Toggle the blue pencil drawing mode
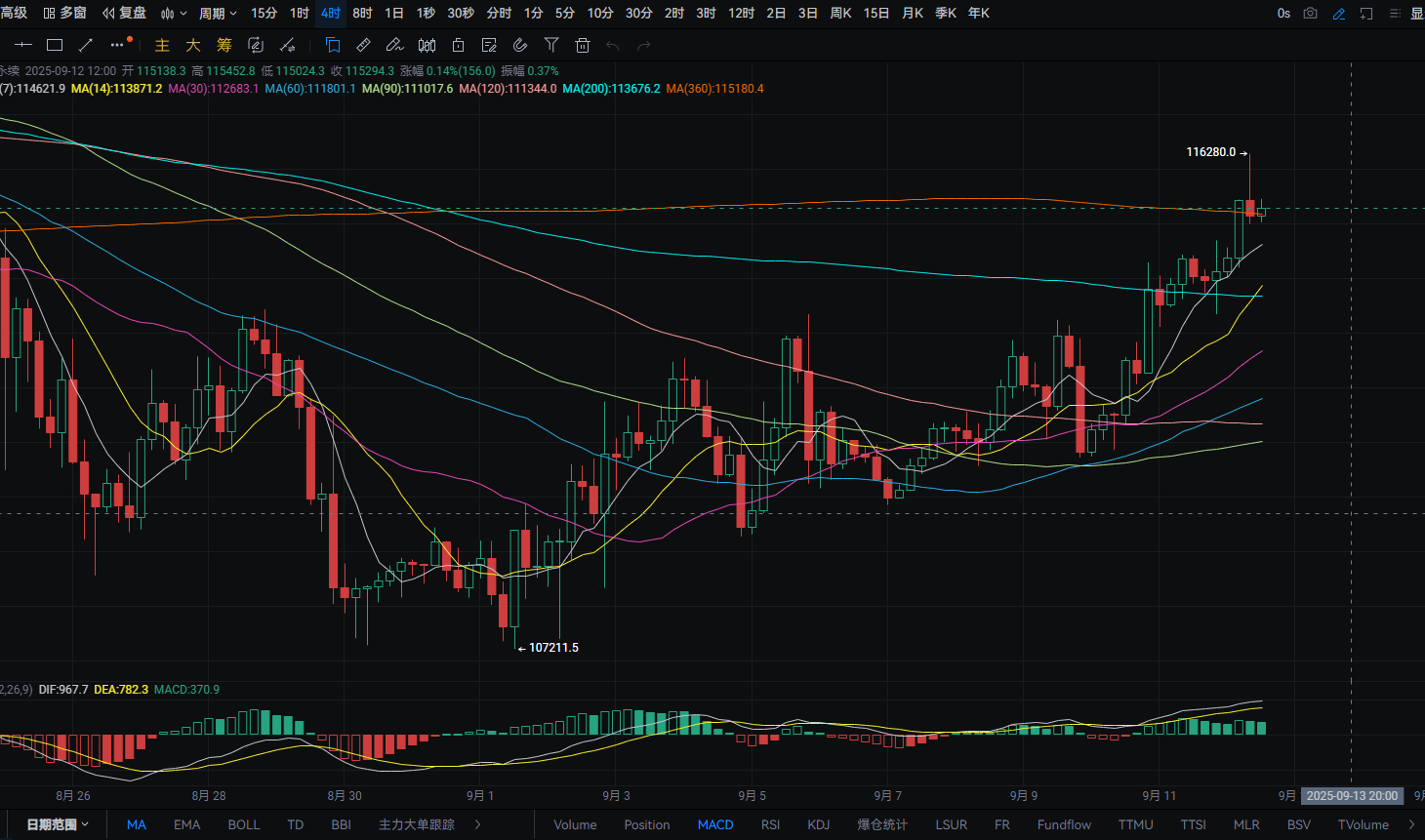1425x840 pixels. 1338,13
